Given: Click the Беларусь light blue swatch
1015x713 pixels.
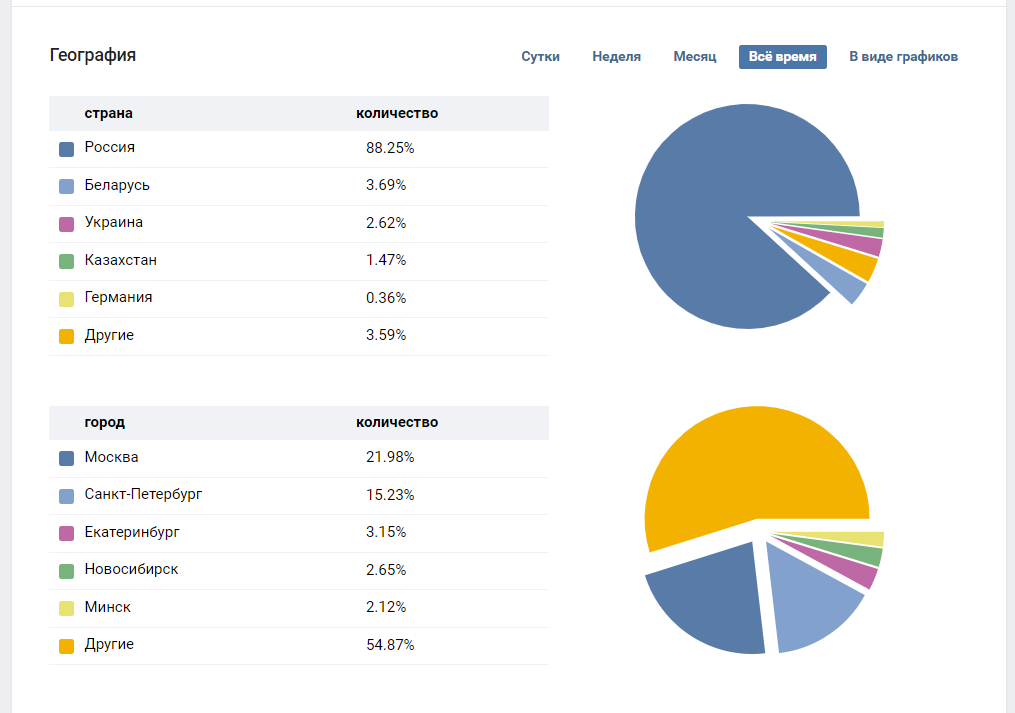Looking at the screenshot, I should pos(67,186).
